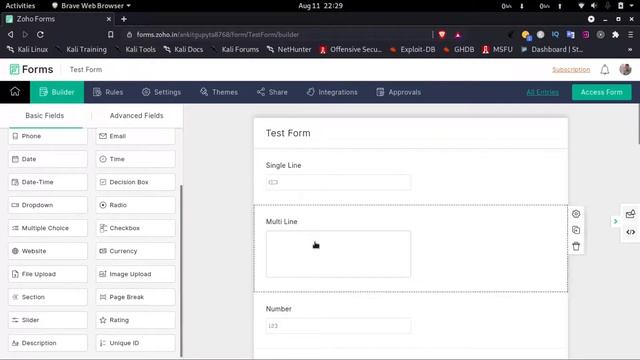Add a Unique ID field
Viewport: 640px width, 360px height.
pyautogui.click(x=136, y=343)
